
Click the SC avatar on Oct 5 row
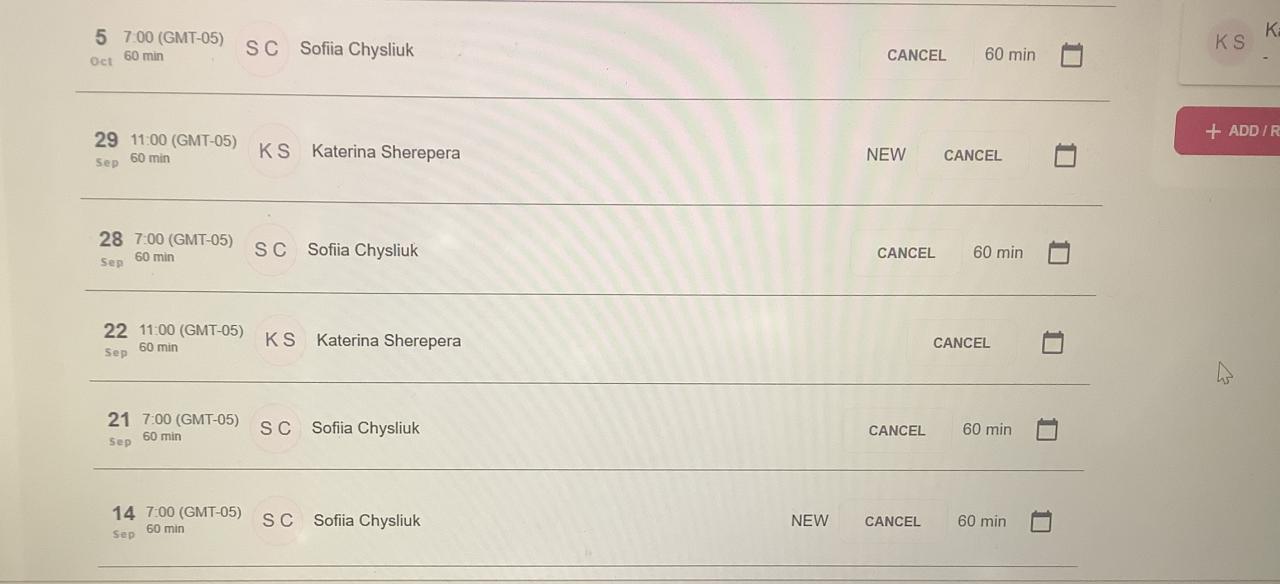click(262, 48)
